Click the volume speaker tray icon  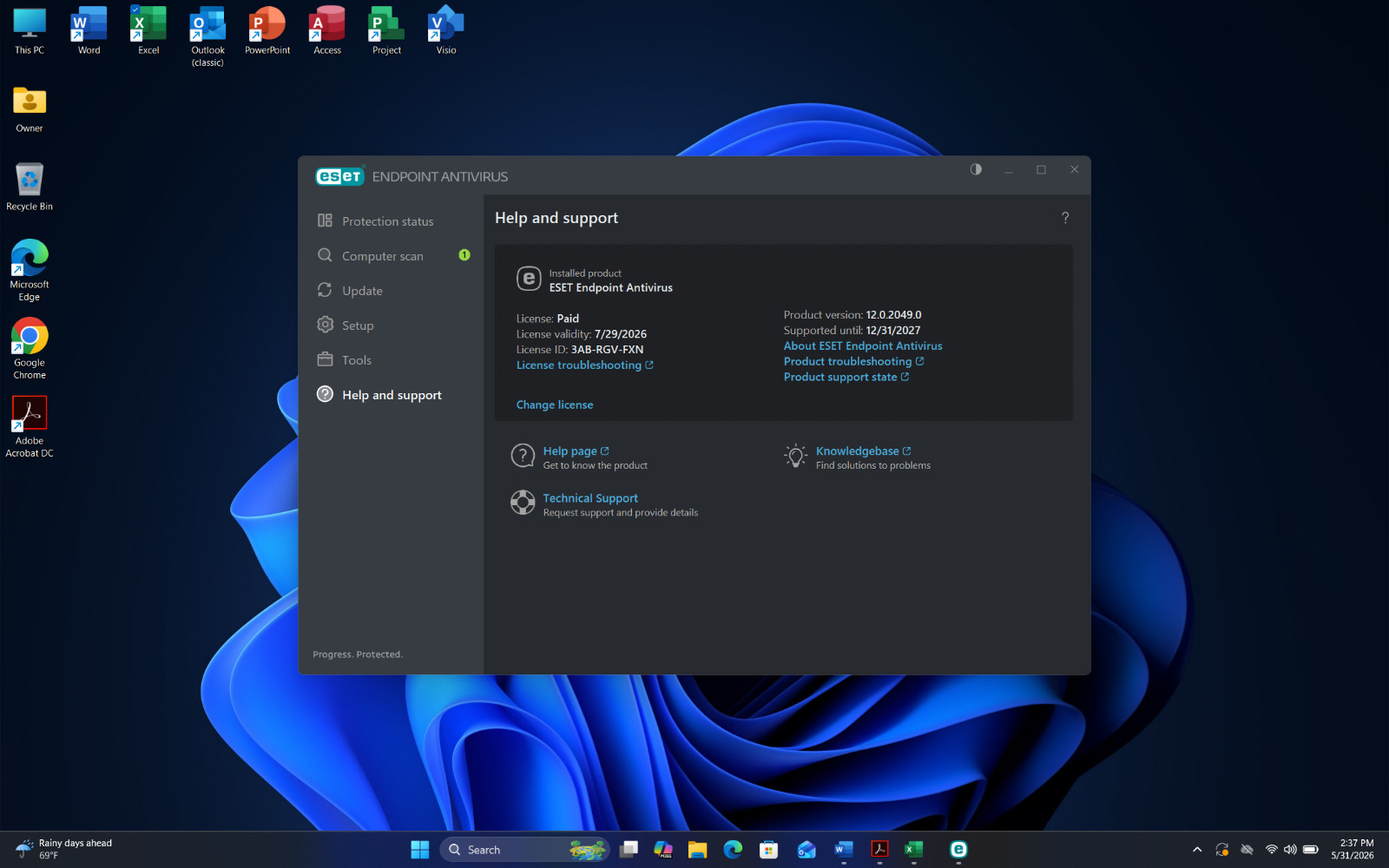point(1290,850)
